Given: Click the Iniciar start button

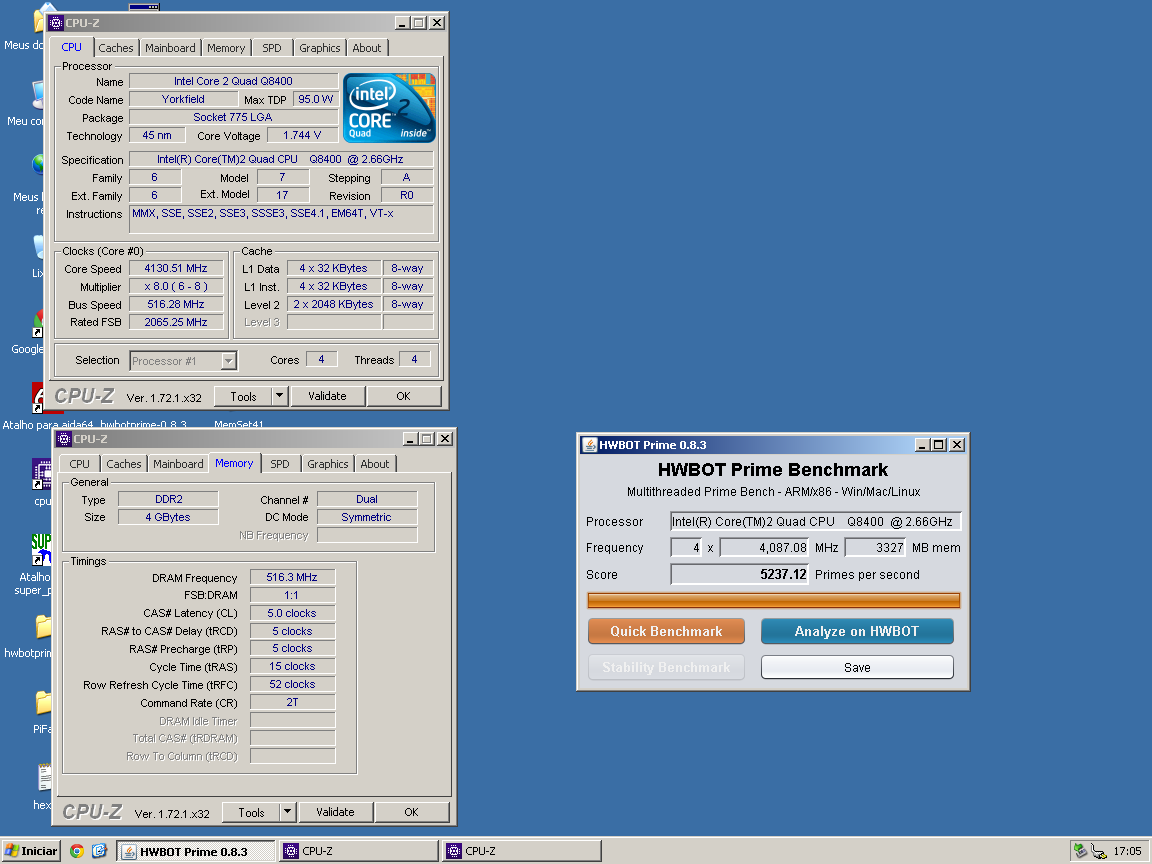Looking at the screenshot, I should click(31, 851).
